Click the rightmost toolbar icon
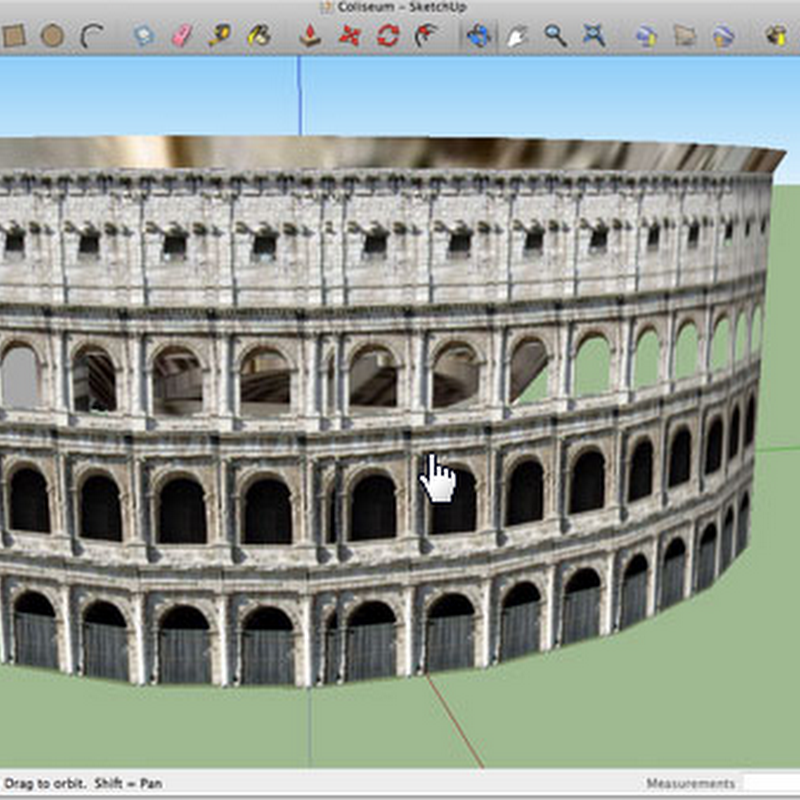The width and height of the screenshot is (800, 800). tap(775, 36)
